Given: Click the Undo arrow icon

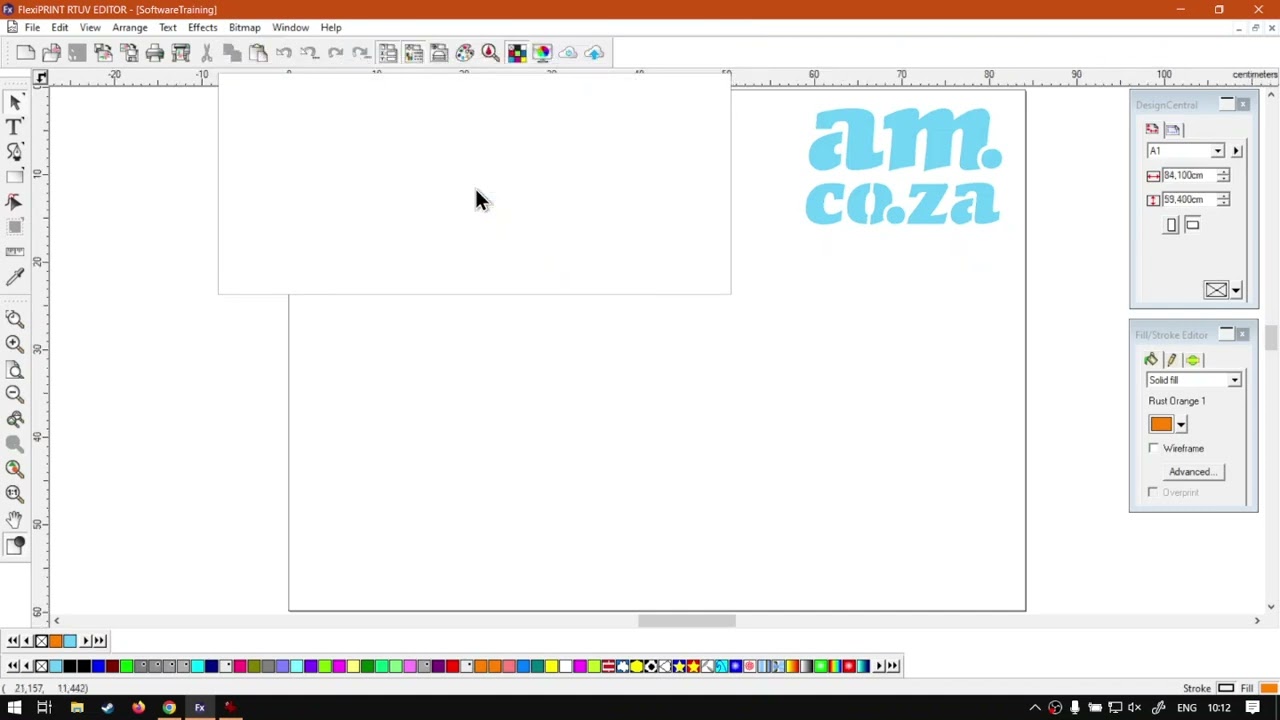Looking at the screenshot, I should click(284, 53).
